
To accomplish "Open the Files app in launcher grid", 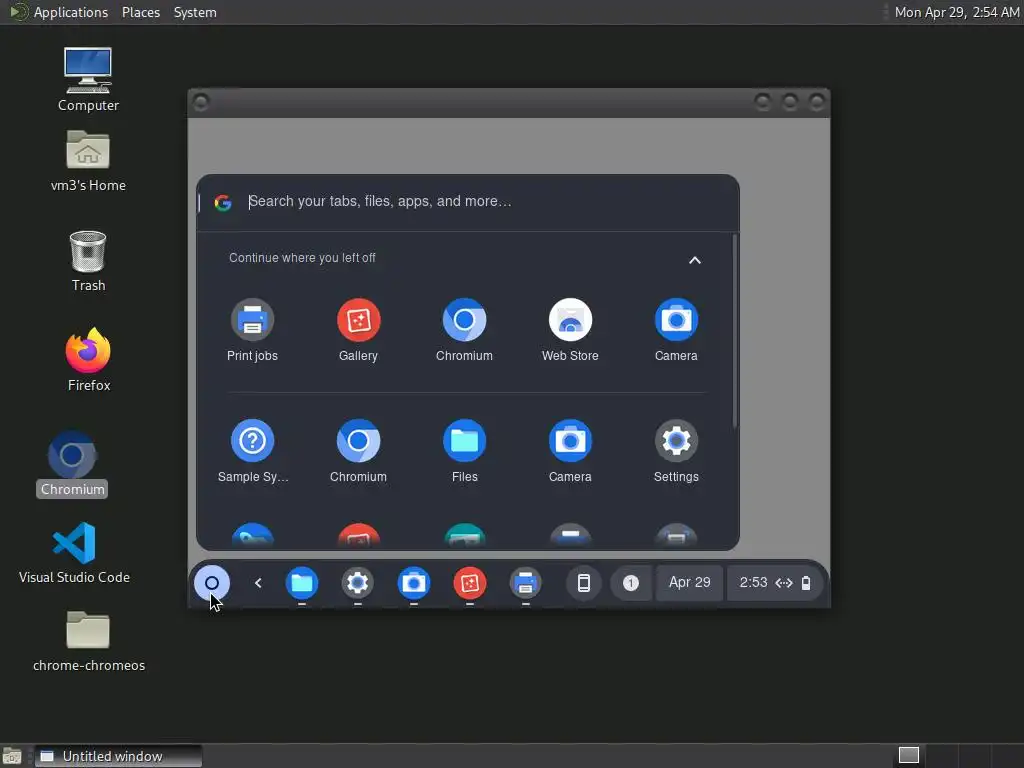I will (464, 451).
